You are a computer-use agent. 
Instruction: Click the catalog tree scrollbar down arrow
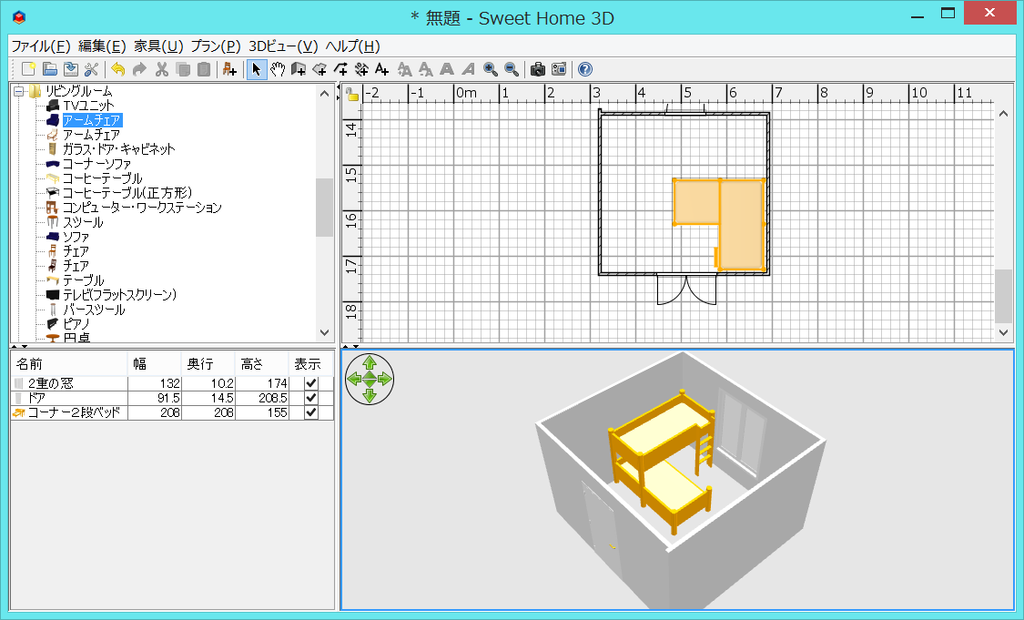coord(325,333)
